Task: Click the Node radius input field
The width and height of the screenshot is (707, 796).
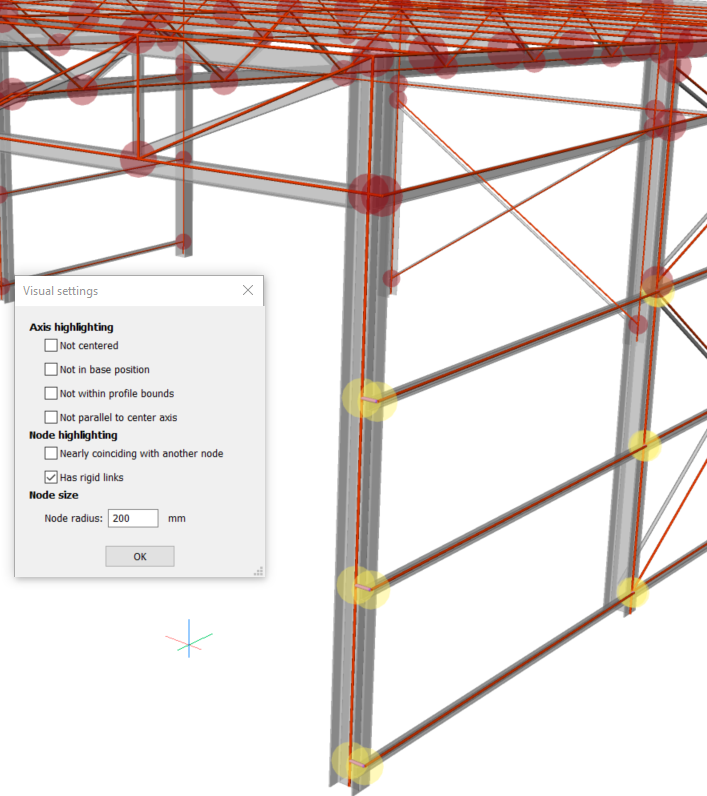Action: coord(133,518)
